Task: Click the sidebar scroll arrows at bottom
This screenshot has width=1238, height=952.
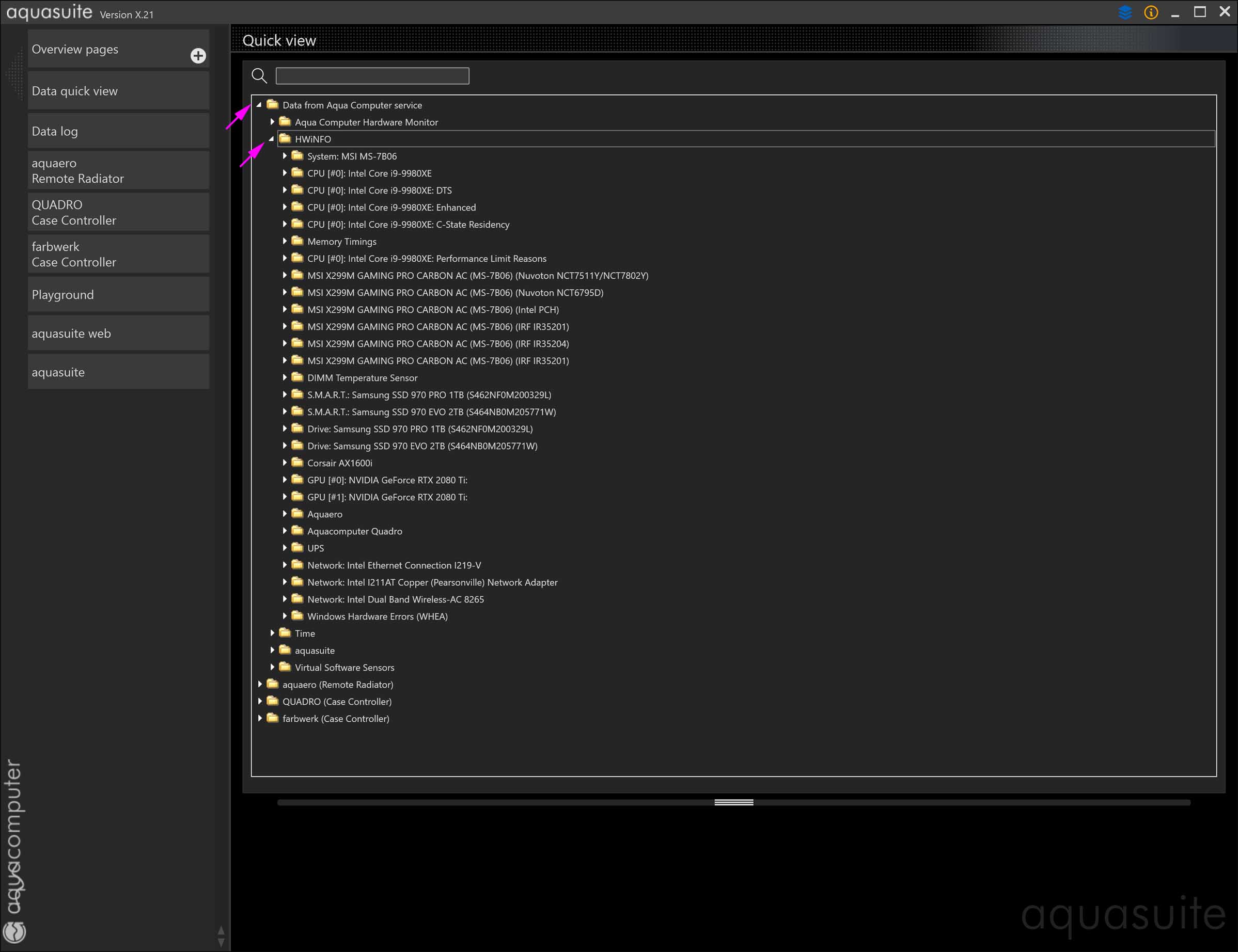Action: coord(221,936)
